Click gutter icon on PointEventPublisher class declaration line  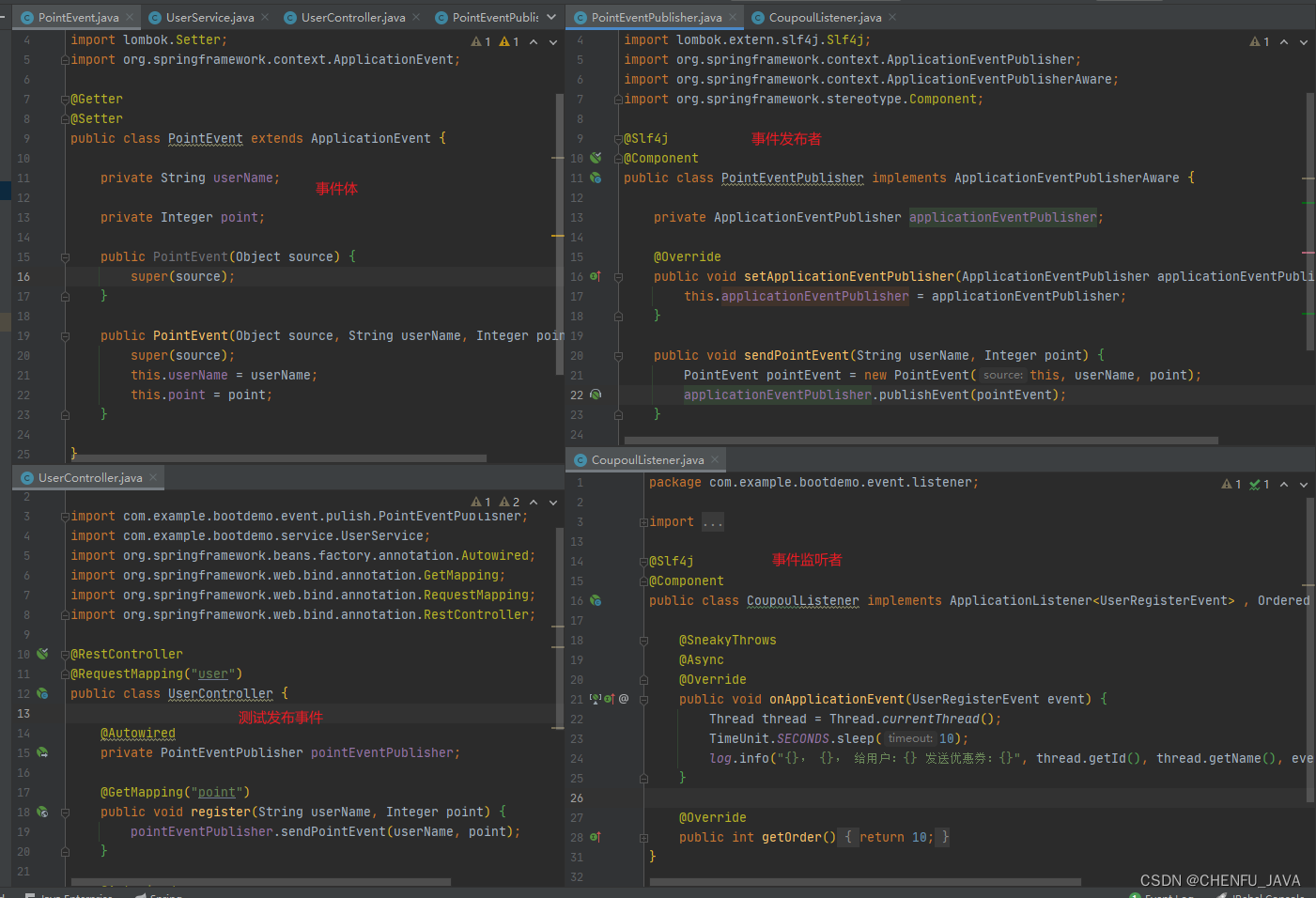coord(596,178)
